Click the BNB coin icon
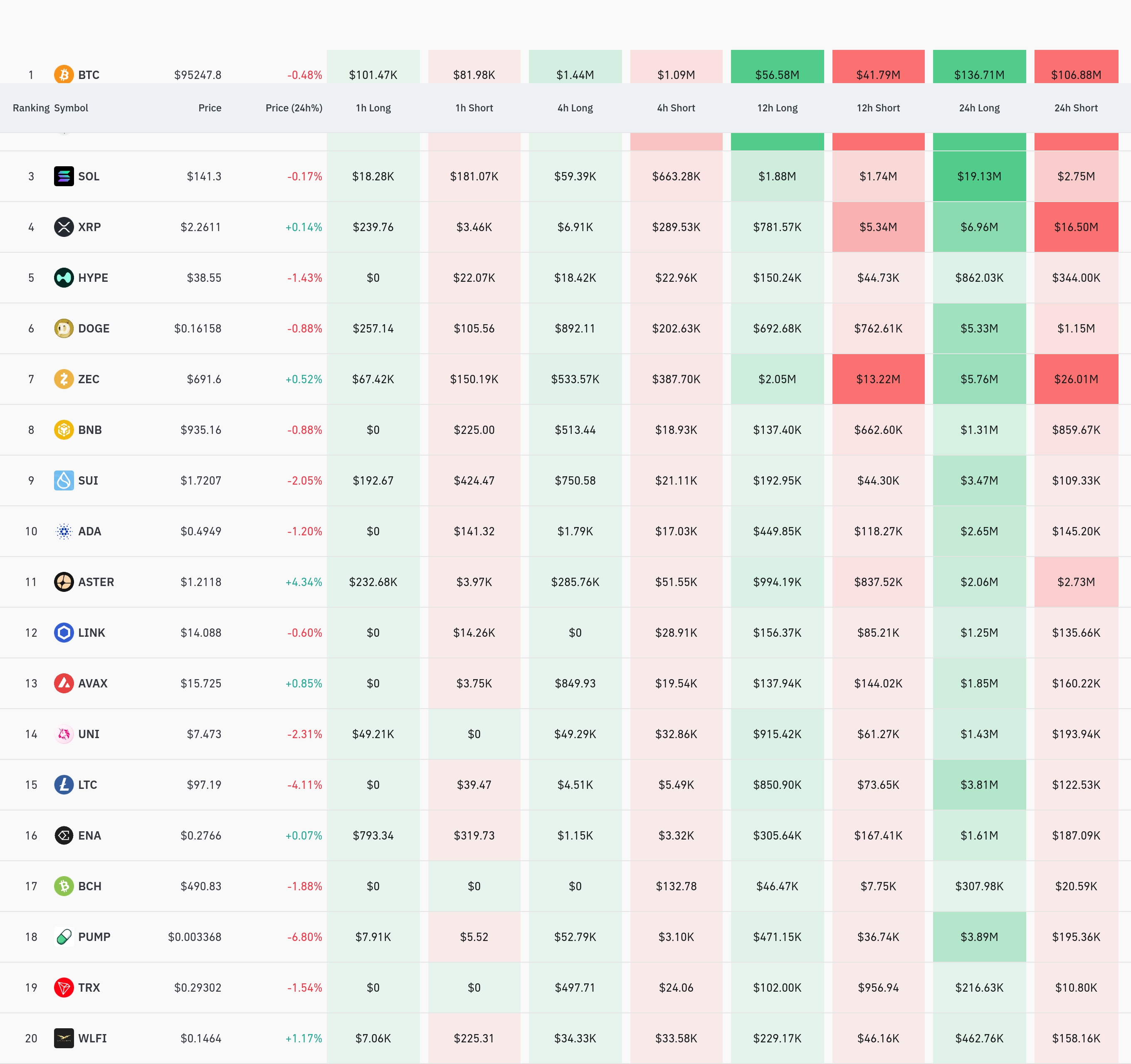 click(x=64, y=430)
